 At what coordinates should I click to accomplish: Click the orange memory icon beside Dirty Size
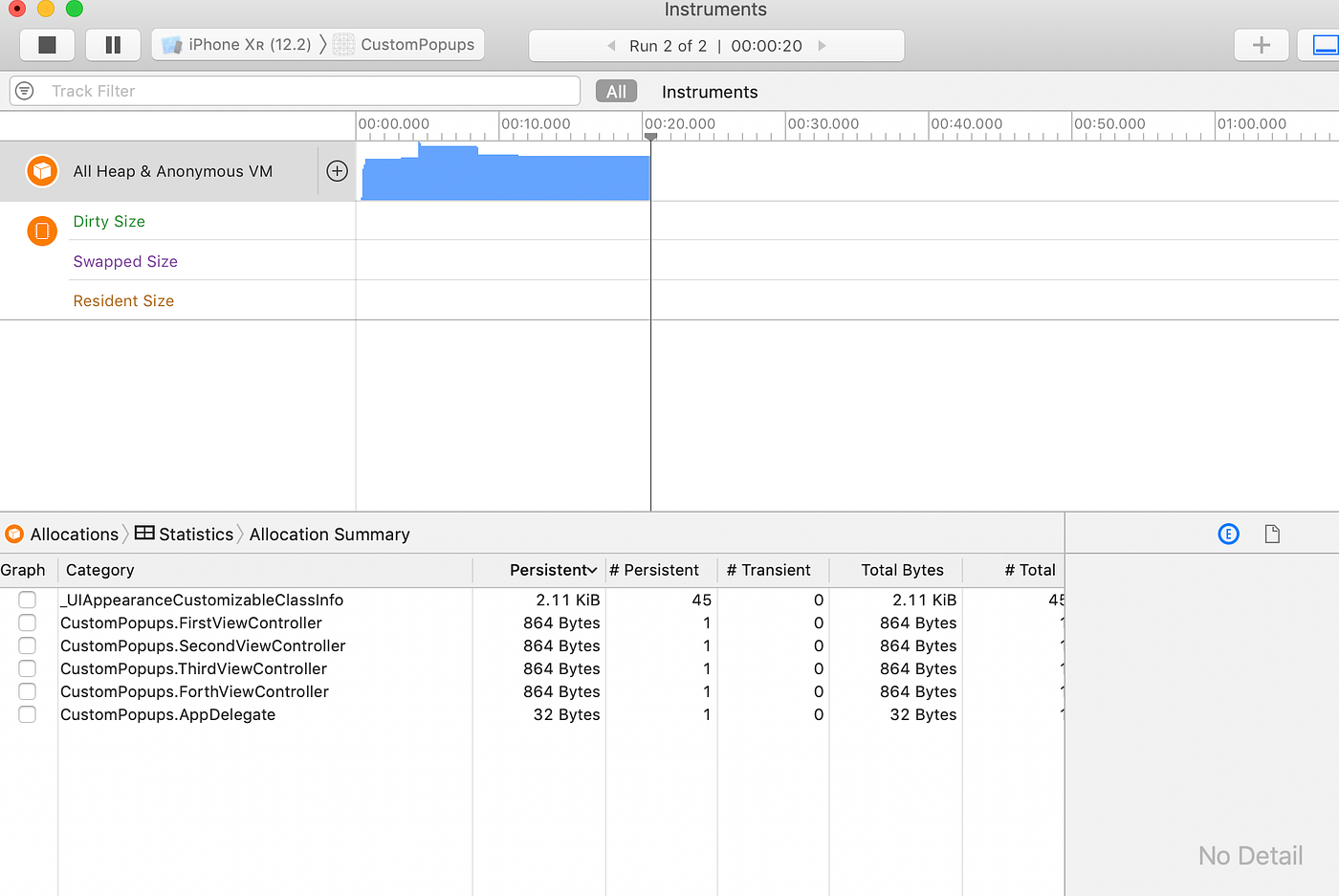[x=41, y=230]
